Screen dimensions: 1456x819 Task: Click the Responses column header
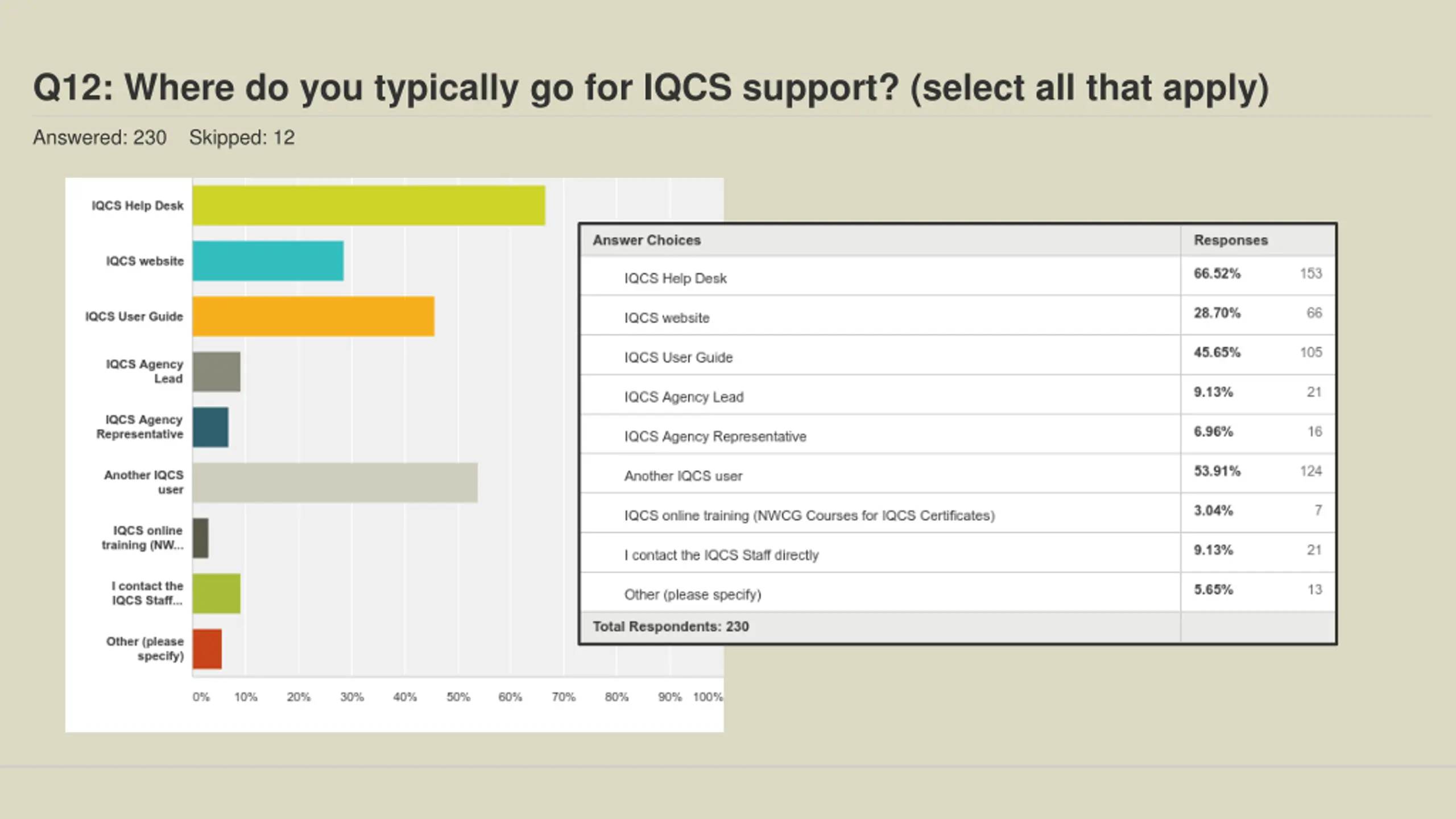pos(1231,240)
